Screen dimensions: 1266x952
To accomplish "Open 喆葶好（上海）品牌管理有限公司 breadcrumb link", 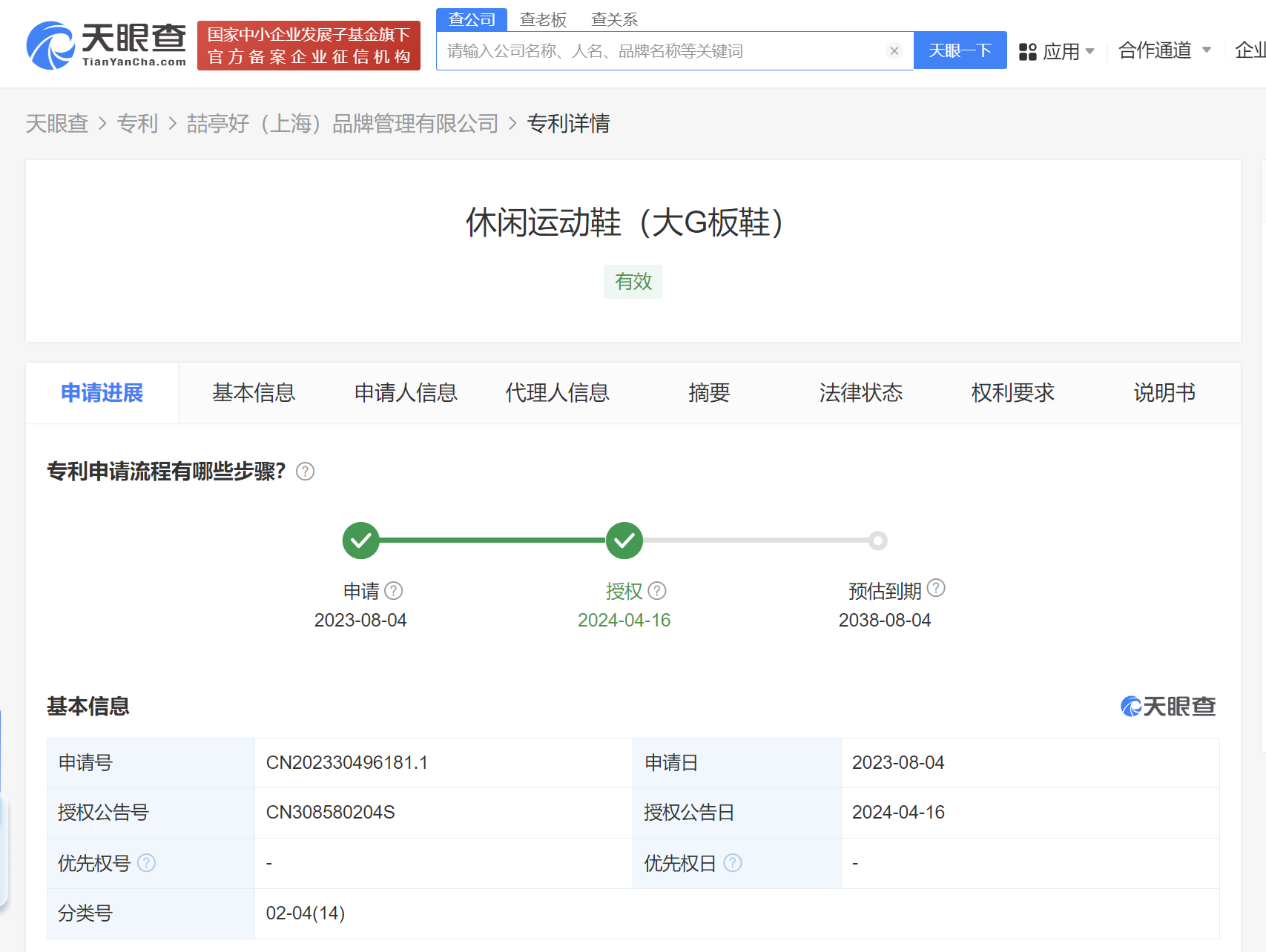I will click(x=342, y=124).
